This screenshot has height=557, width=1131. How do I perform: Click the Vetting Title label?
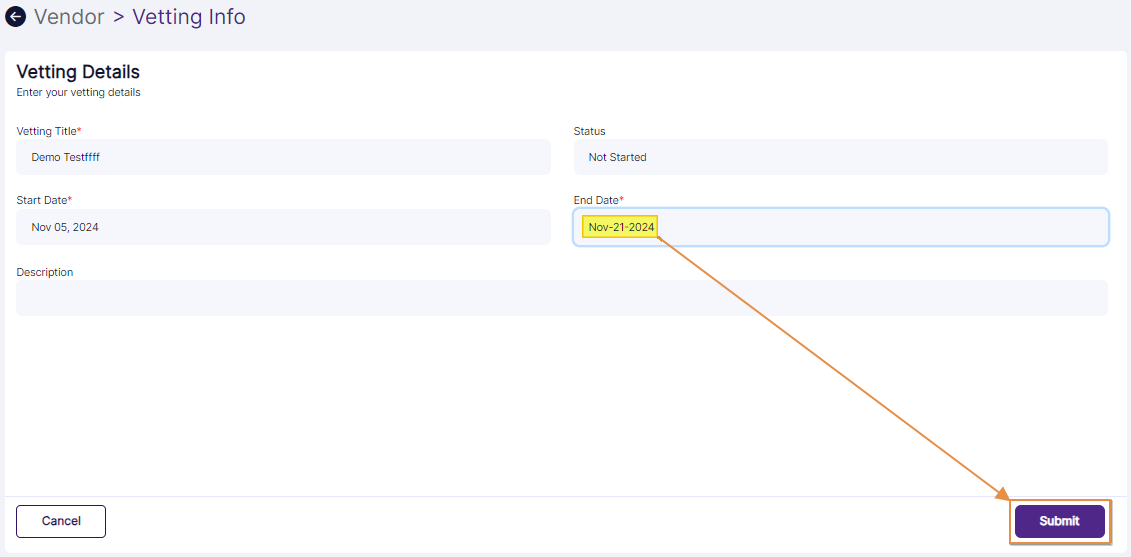coord(48,131)
